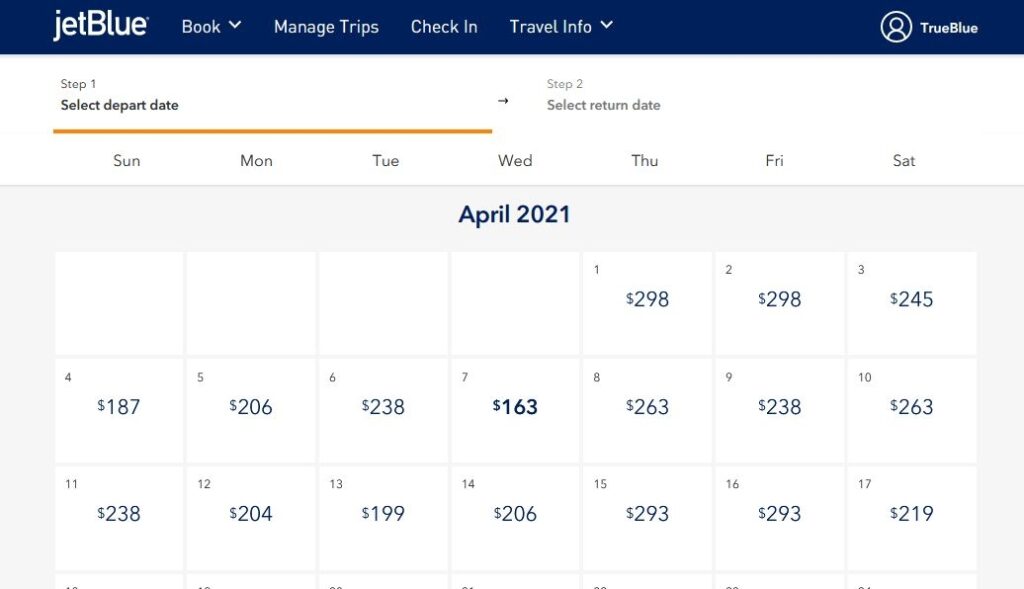Open the Travel Info dropdown

coord(561,27)
